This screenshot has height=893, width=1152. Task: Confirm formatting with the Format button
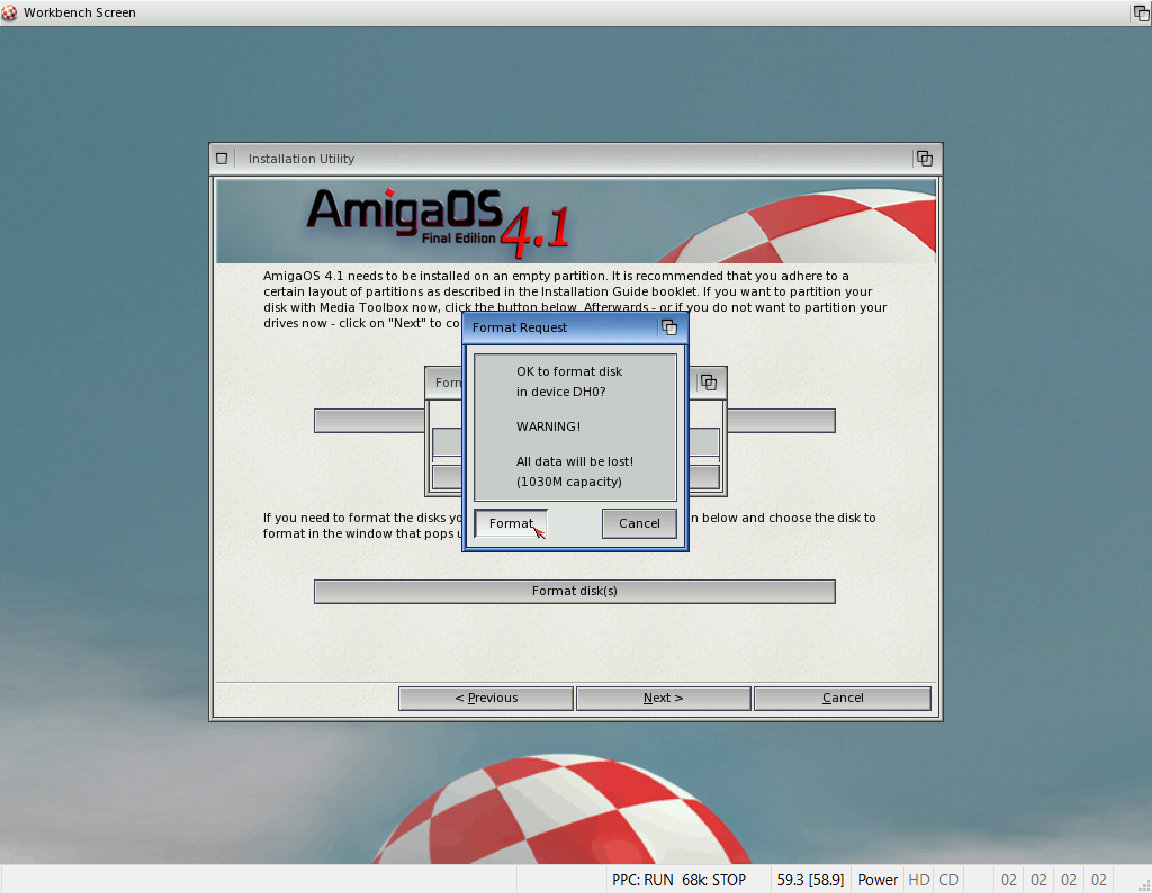pos(511,524)
